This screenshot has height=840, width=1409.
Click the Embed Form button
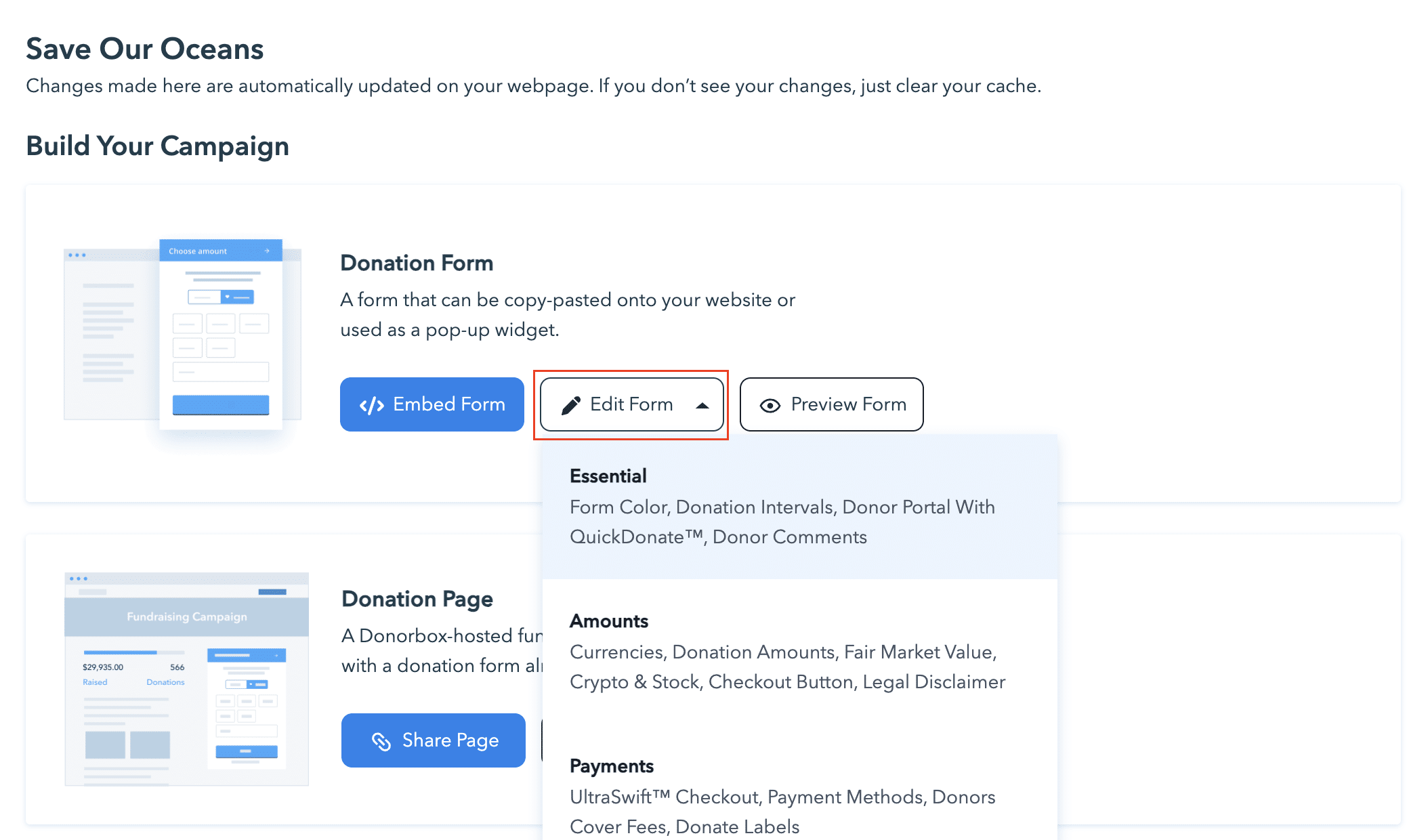click(432, 404)
